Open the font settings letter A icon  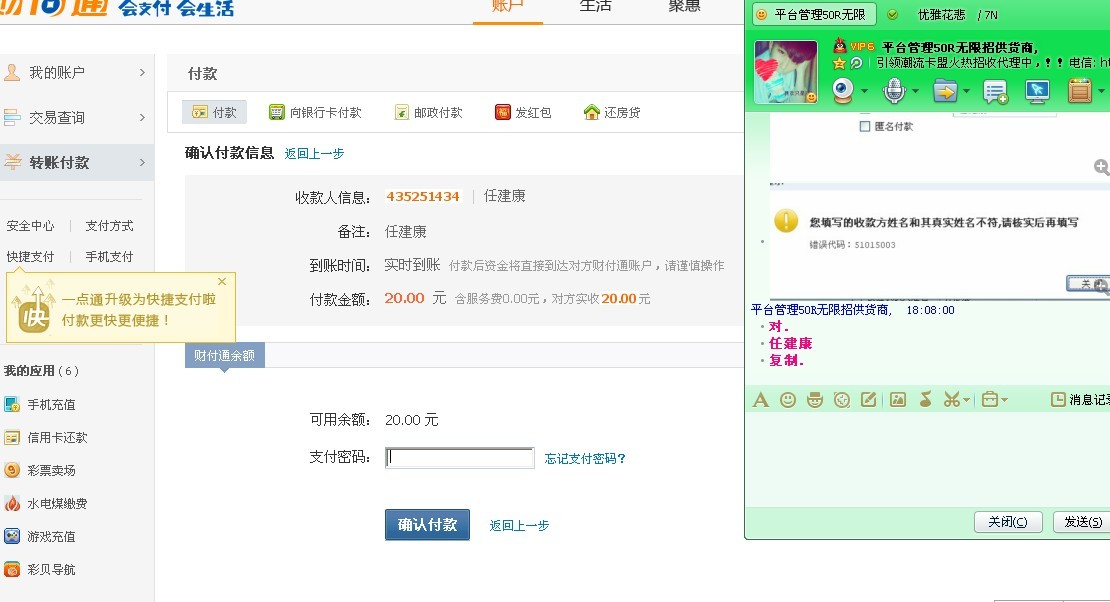click(761, 400)
